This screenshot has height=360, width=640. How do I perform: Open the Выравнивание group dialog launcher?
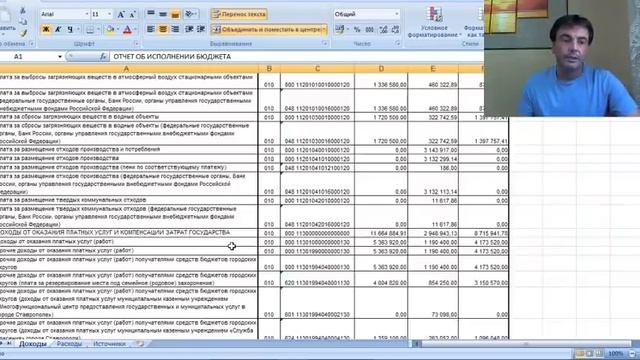(324, 44)
